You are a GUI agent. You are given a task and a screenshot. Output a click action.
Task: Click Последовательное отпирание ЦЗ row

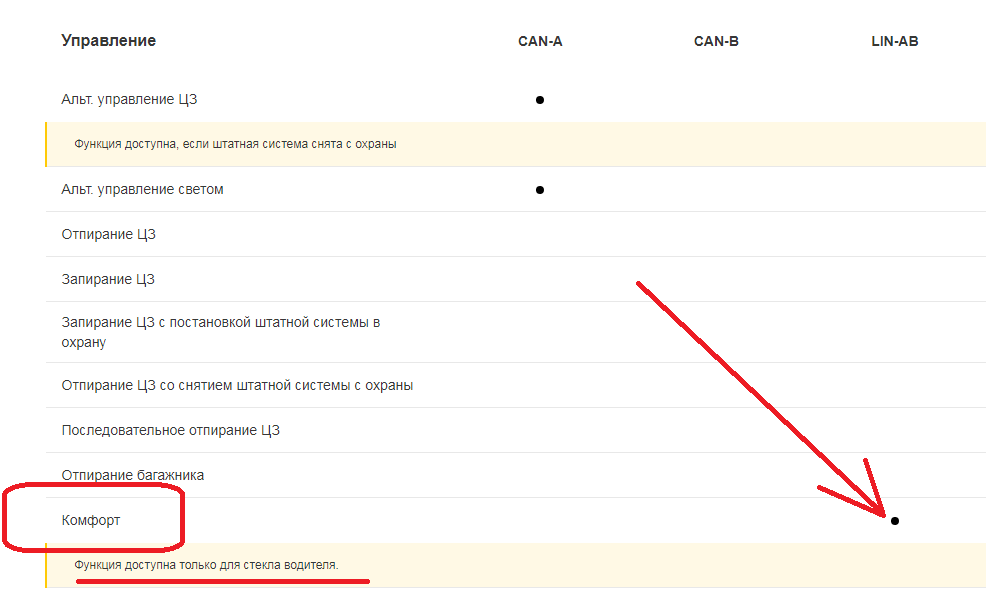pyautogui.click(x=170, y=431)
